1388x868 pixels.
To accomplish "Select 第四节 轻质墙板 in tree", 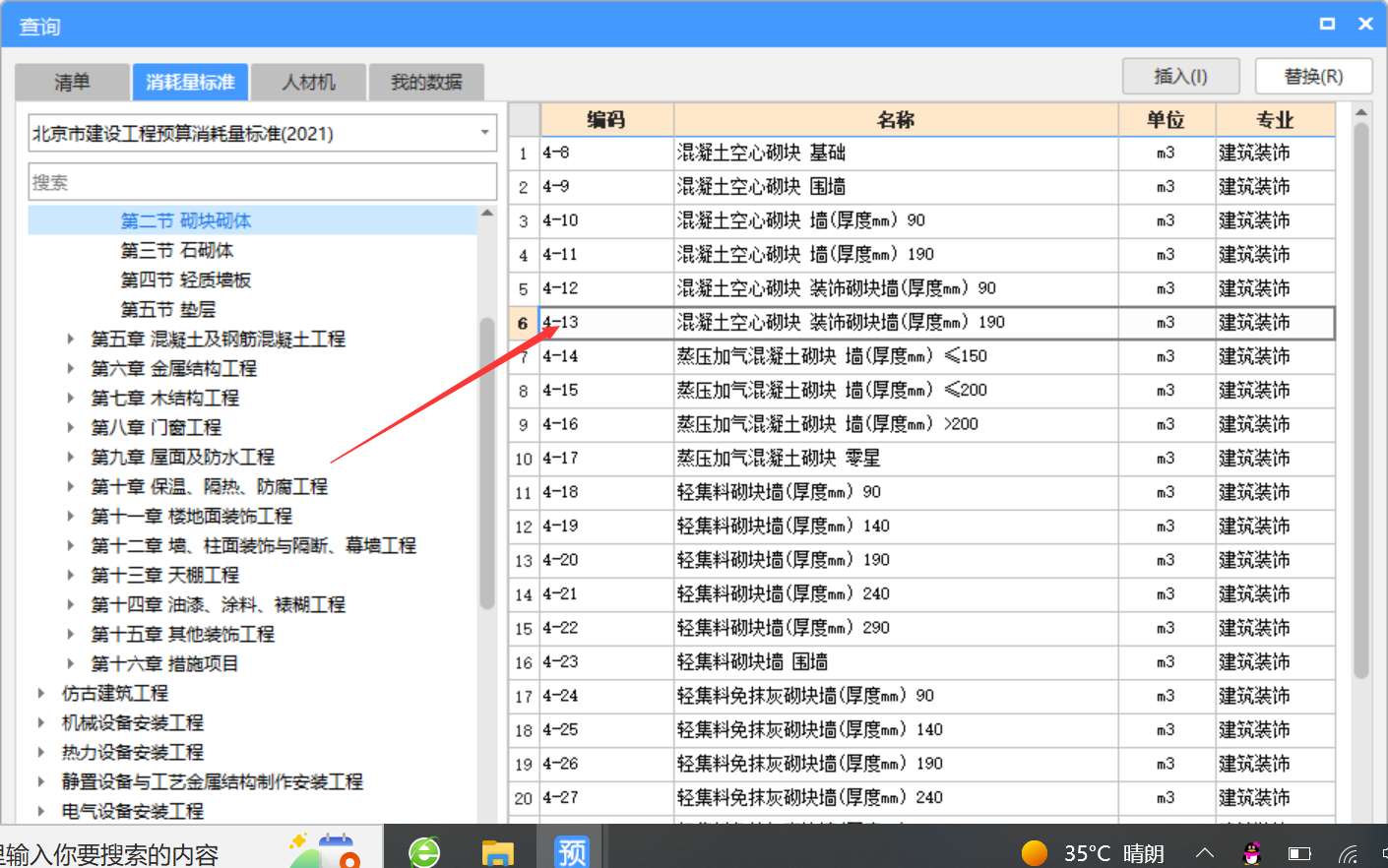I will [186, 279].
